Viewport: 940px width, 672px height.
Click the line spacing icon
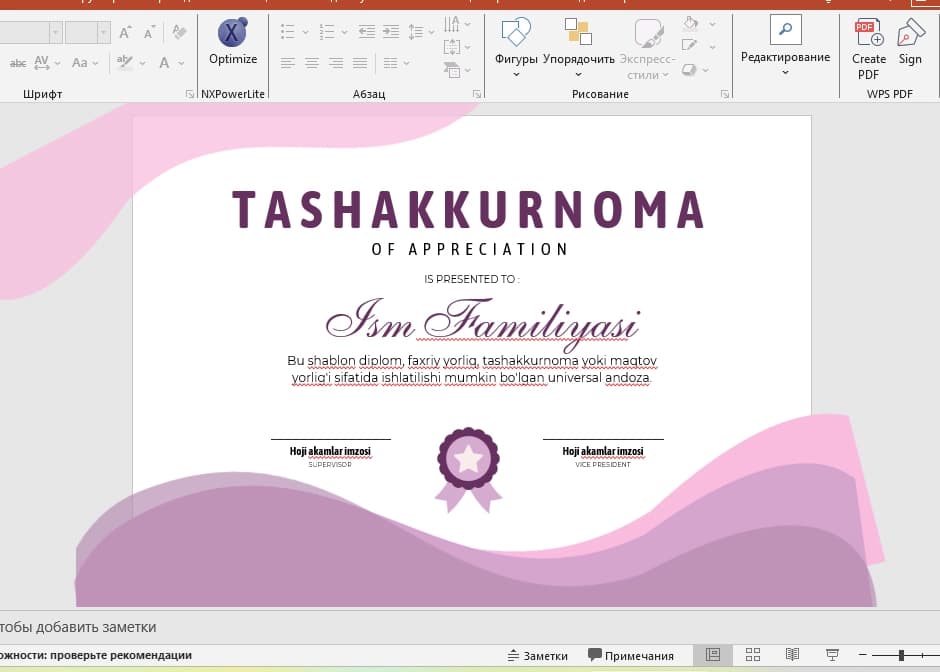click(415, 31)
